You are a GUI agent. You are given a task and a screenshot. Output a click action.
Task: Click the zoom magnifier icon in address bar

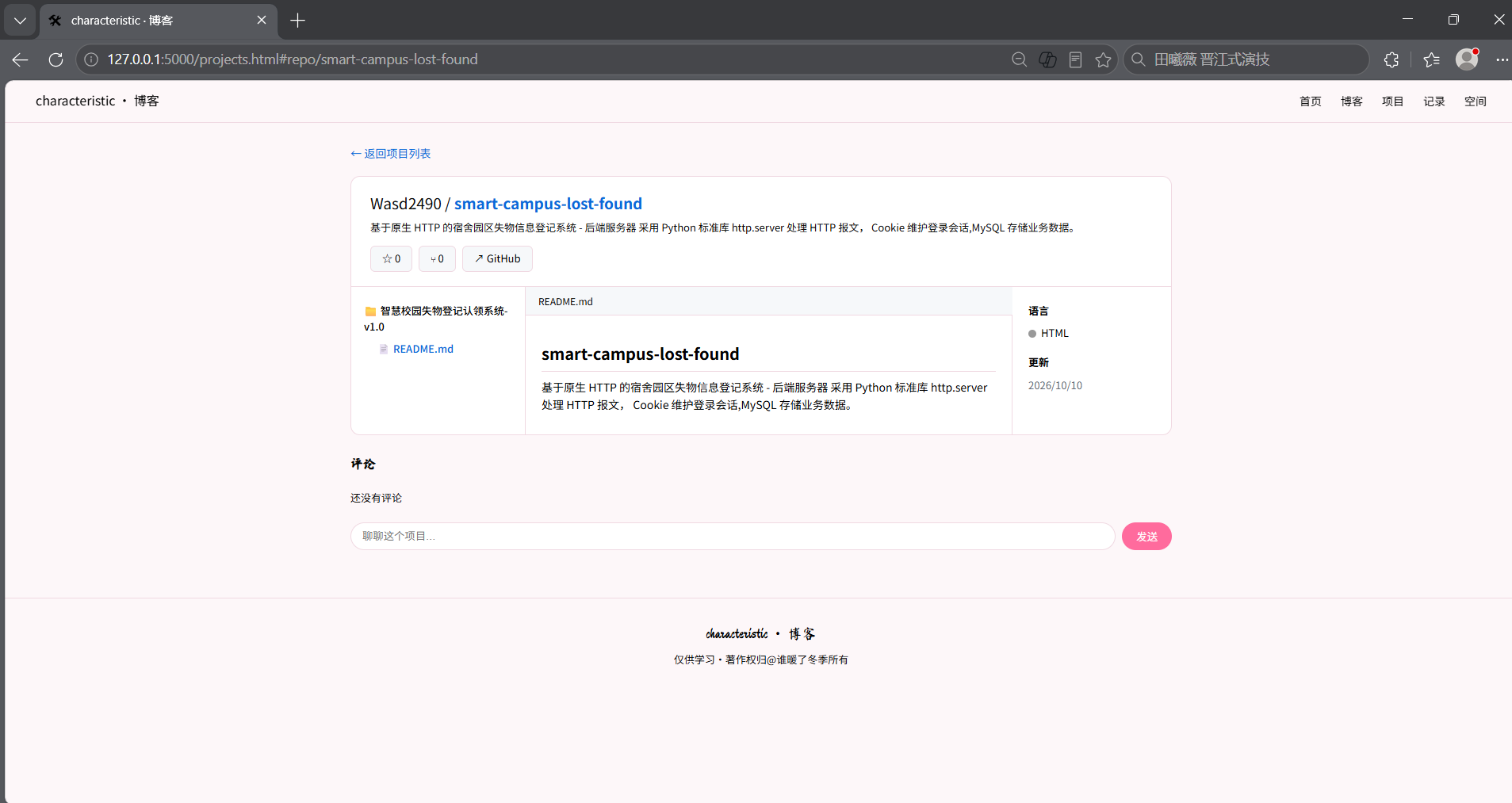click(1020, 59)
